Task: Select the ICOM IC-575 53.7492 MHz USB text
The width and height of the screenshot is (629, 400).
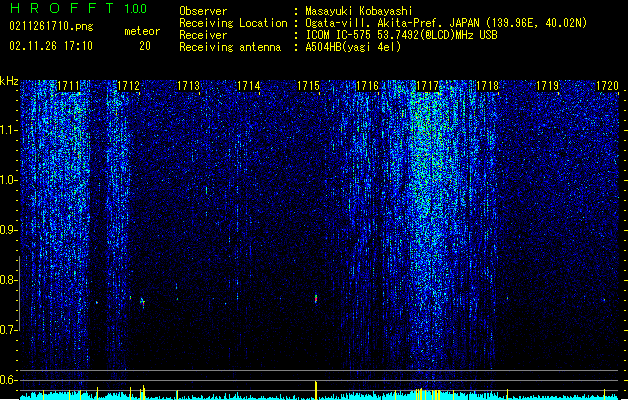Action: pos(402,35)
